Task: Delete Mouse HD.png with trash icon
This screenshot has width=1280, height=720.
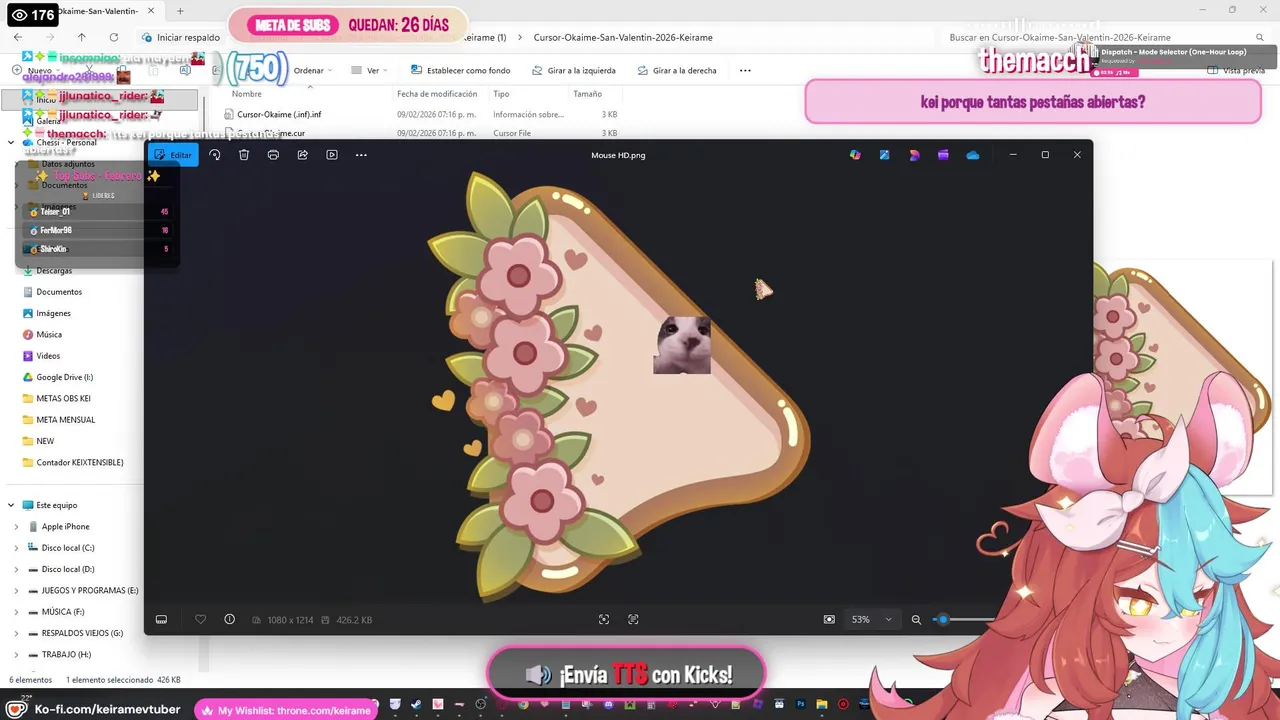Action: click(244, 155)
